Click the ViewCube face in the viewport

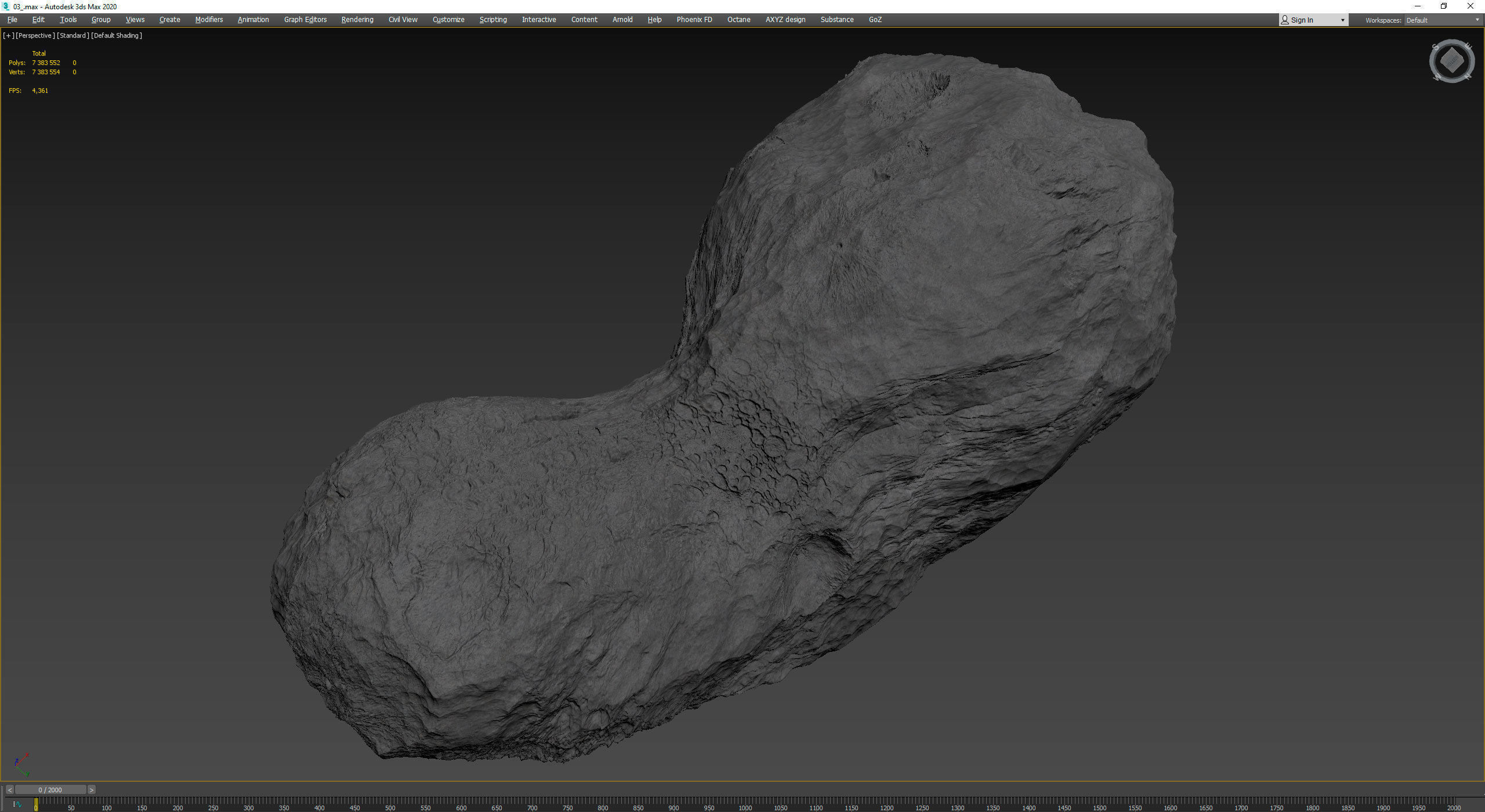(1452, 60)
